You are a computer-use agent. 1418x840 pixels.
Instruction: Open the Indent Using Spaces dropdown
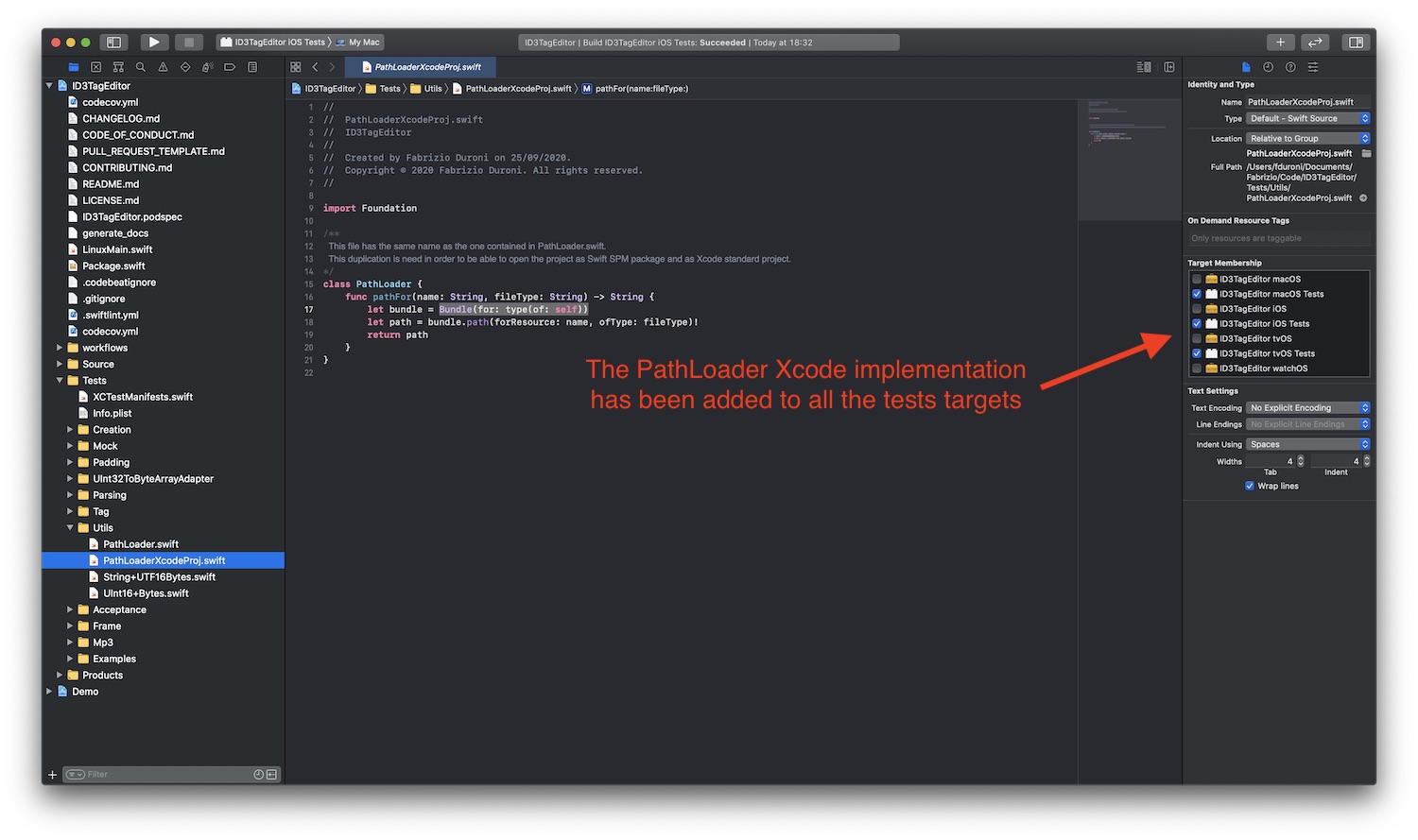point(1307,445)
